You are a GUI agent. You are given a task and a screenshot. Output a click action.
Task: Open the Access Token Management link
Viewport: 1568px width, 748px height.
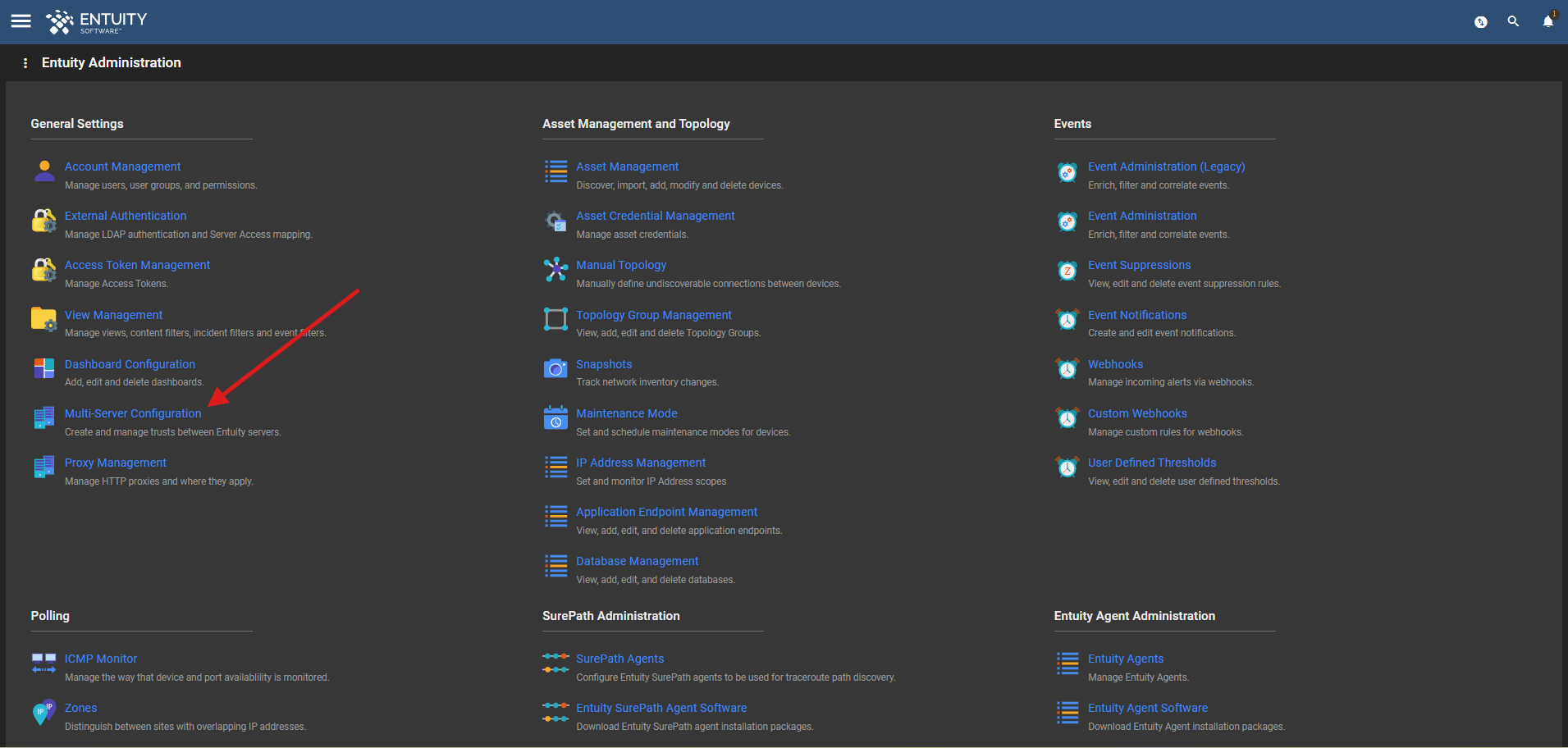[x=137, y=265]
